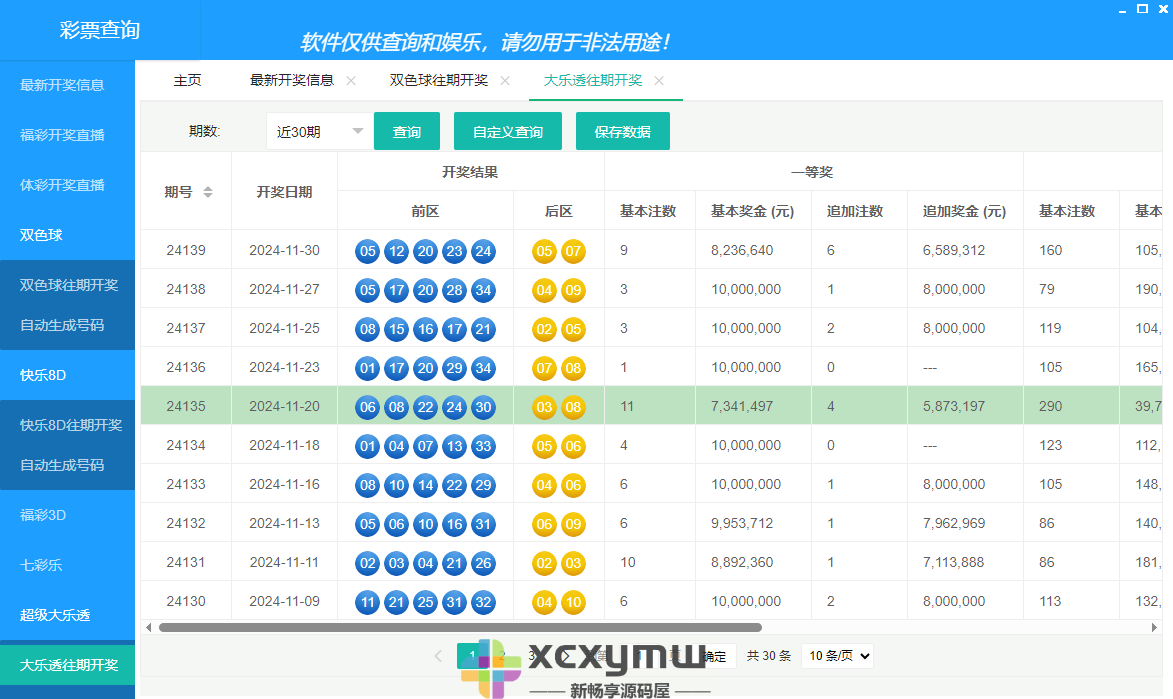Click the 保存数据 button
Screen dimensions: 1173x699
[x=622, y=131]
